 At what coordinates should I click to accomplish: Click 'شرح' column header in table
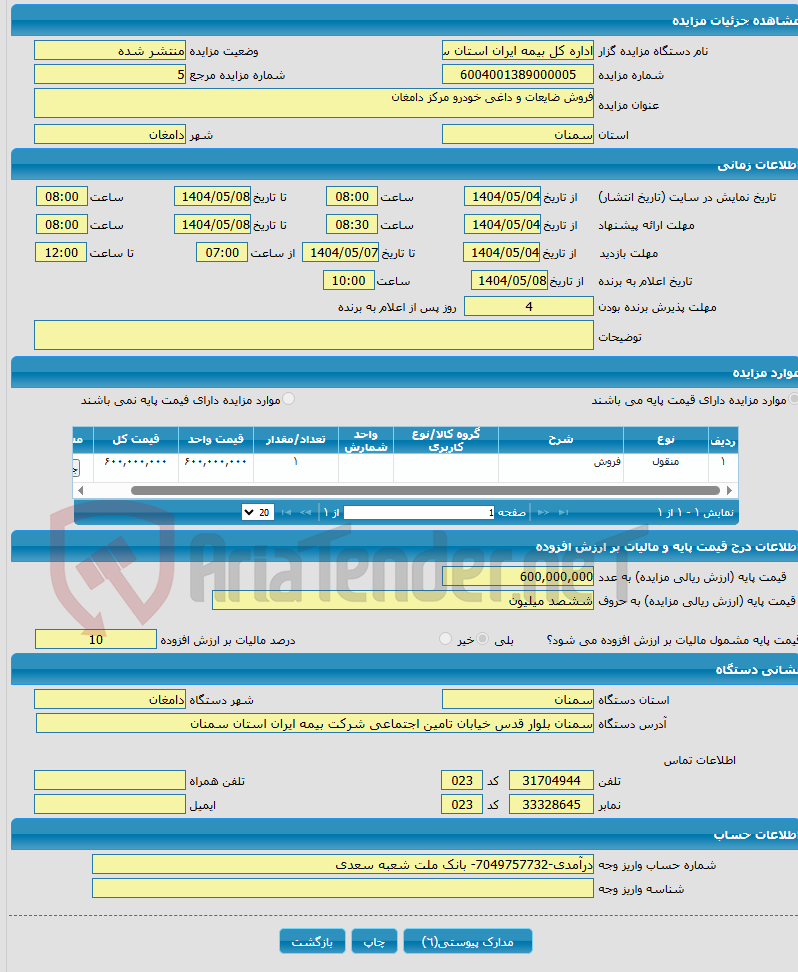[x=561, y=440]
